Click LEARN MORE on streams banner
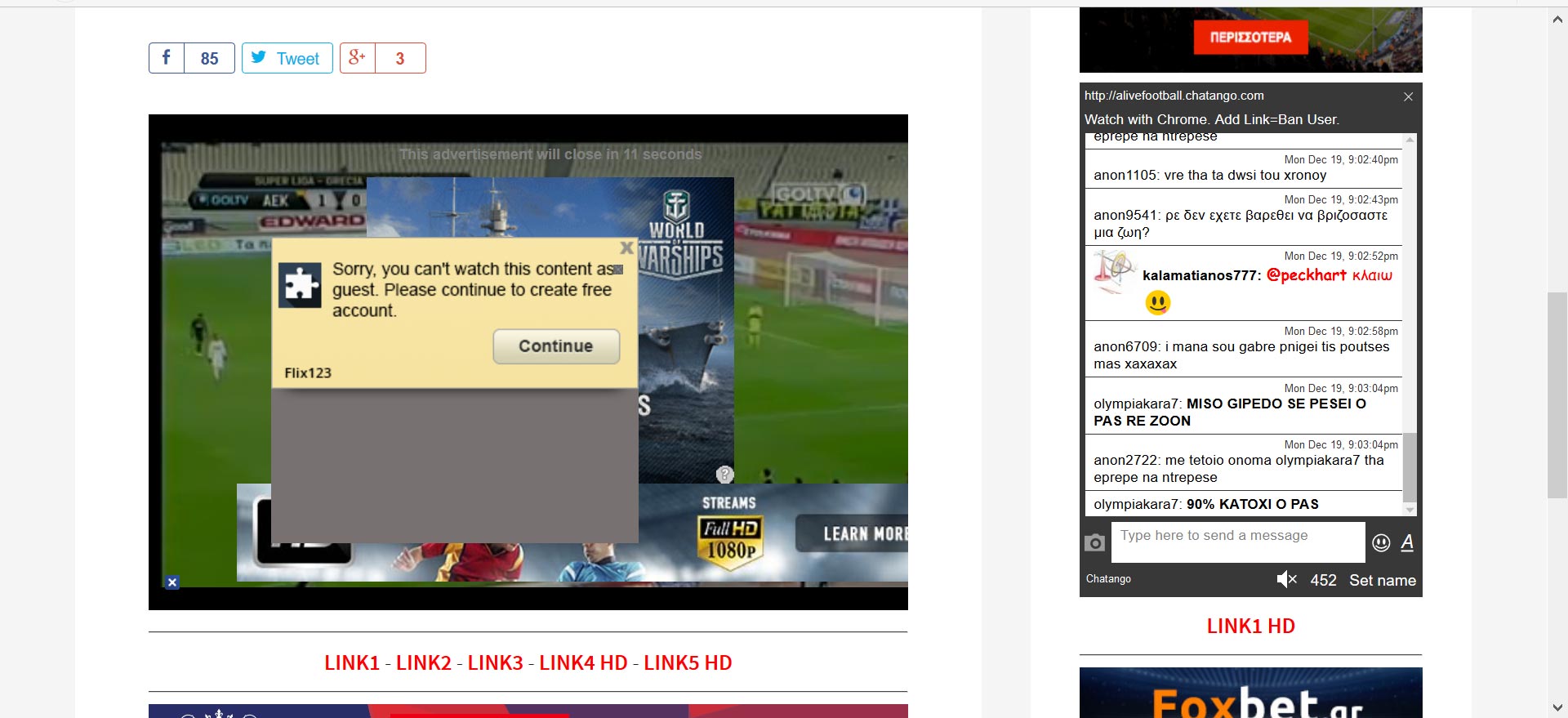This screenshot has height=718, width=1568. tap(853, 533)
